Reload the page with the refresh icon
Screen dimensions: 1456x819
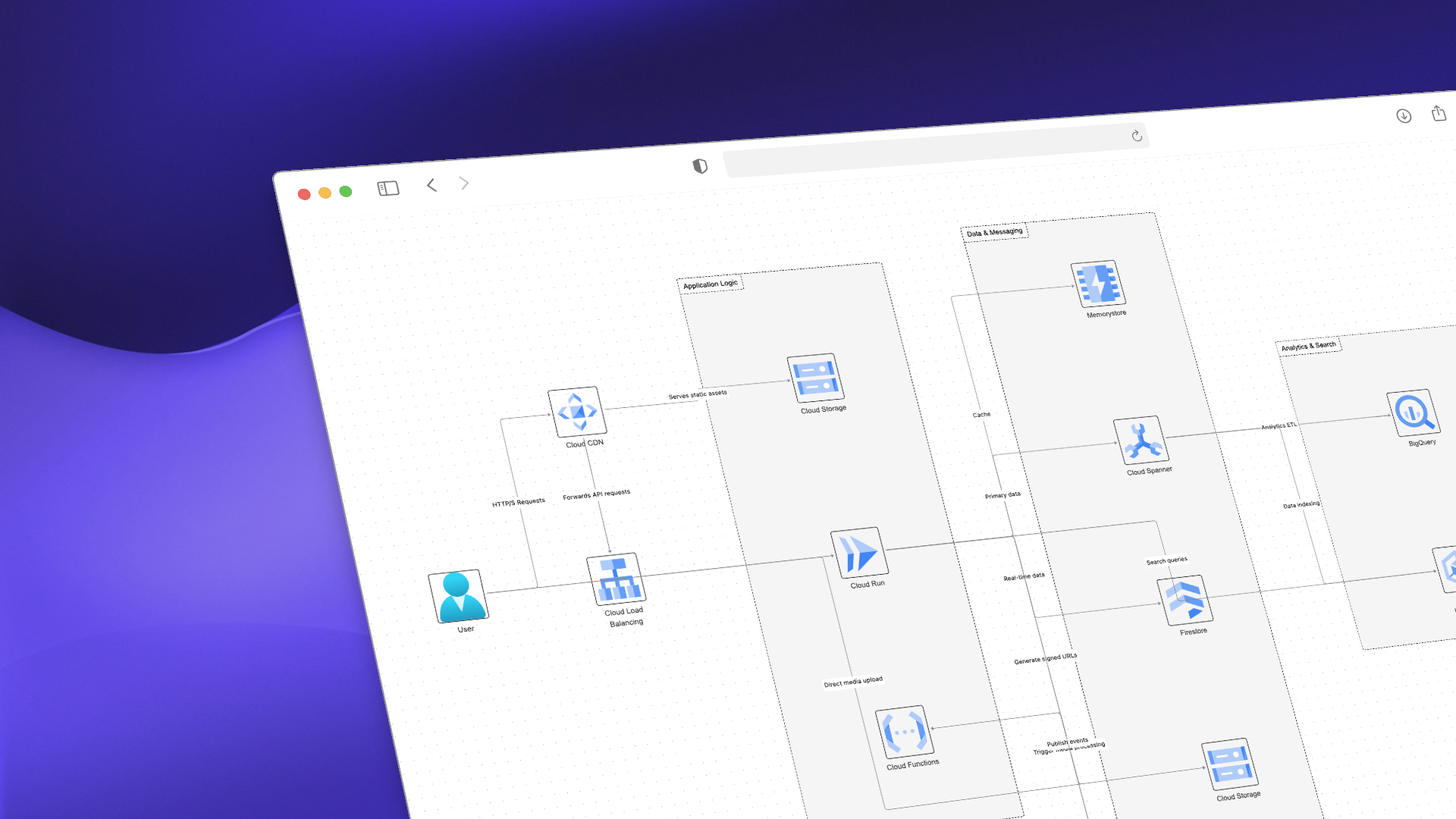tap(1137, 136)
